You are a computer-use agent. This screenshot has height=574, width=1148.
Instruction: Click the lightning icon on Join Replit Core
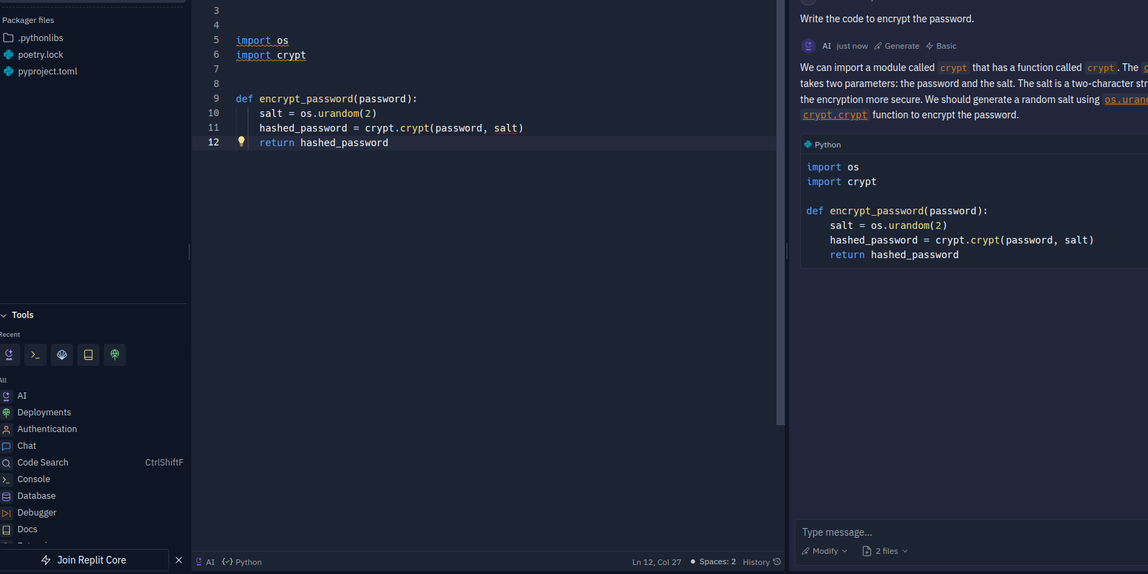click(46, 560)
